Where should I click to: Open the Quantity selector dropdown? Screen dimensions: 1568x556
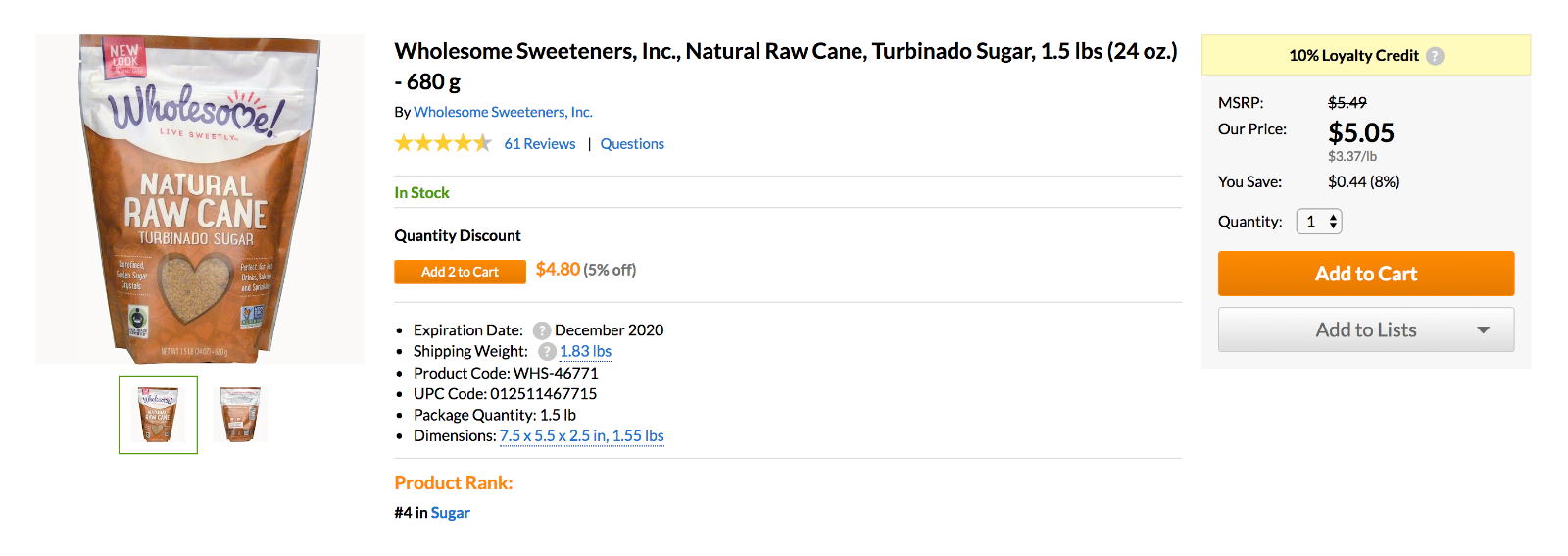[x=1319, y=222]
